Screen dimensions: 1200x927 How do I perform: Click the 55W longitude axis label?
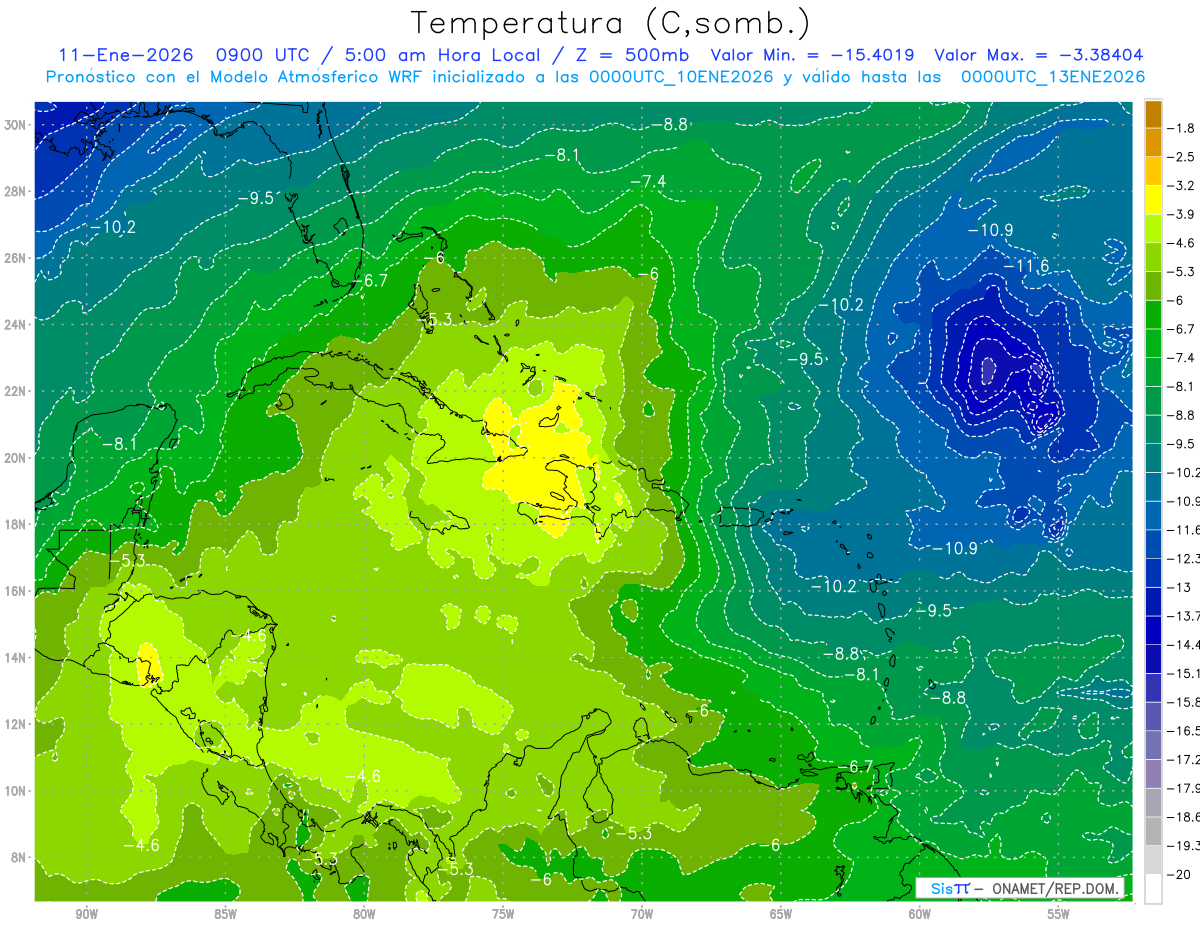click(x=1059, y=914)
